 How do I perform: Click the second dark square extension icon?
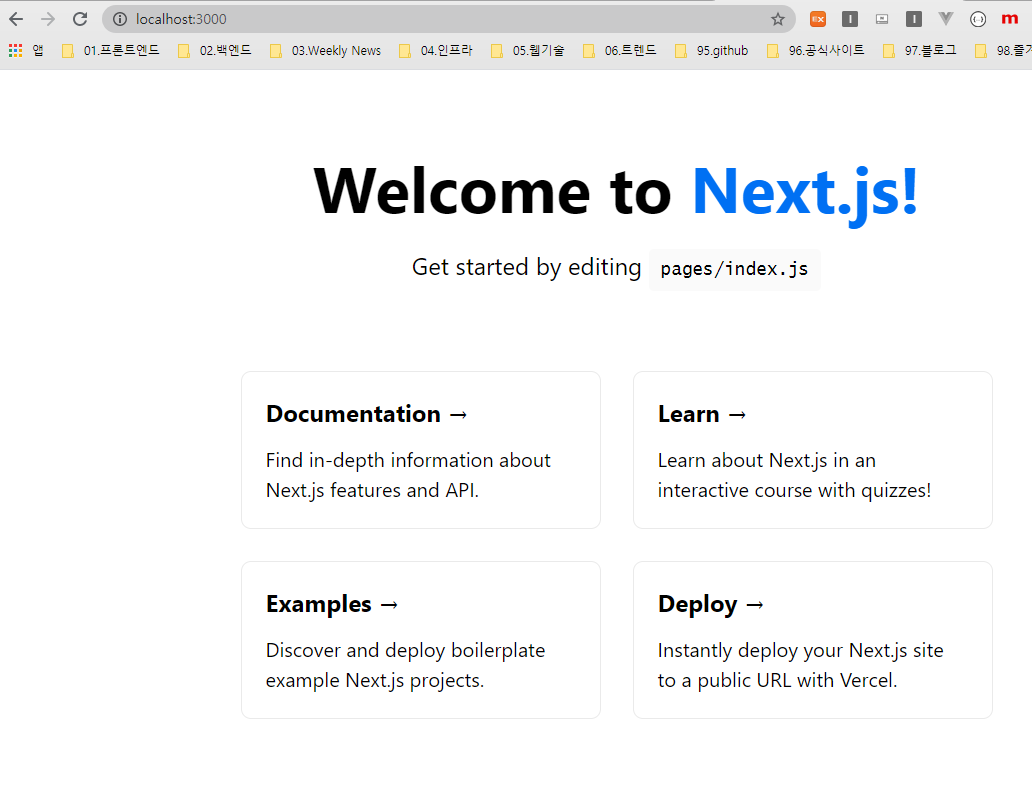coord(914,19)
